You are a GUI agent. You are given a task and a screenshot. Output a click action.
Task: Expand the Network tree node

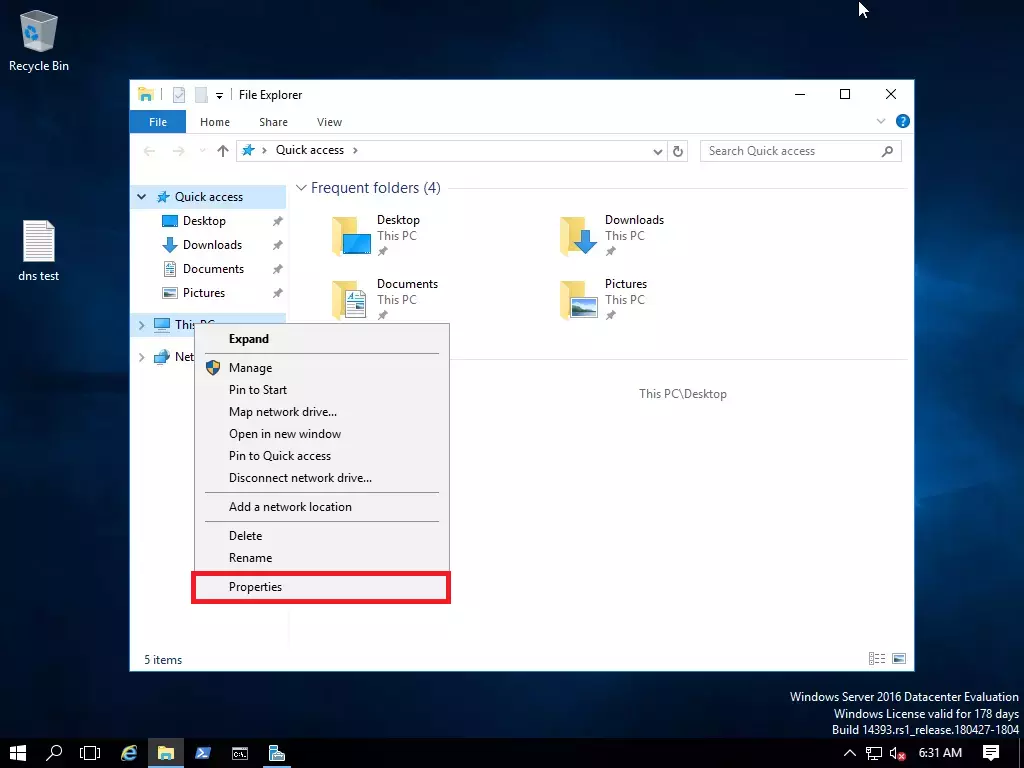[141, 357]
